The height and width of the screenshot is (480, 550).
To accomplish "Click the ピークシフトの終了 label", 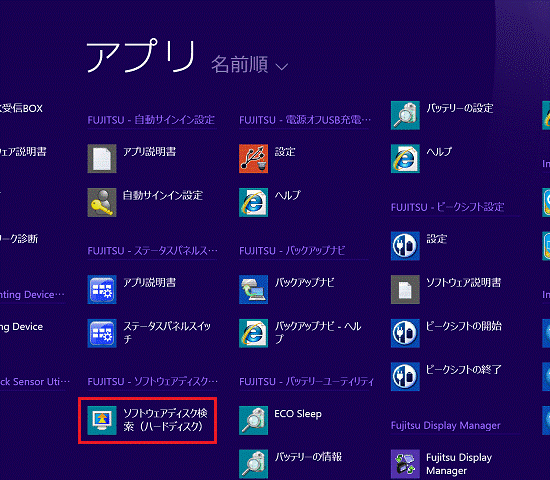I will (x=464, y=369).
